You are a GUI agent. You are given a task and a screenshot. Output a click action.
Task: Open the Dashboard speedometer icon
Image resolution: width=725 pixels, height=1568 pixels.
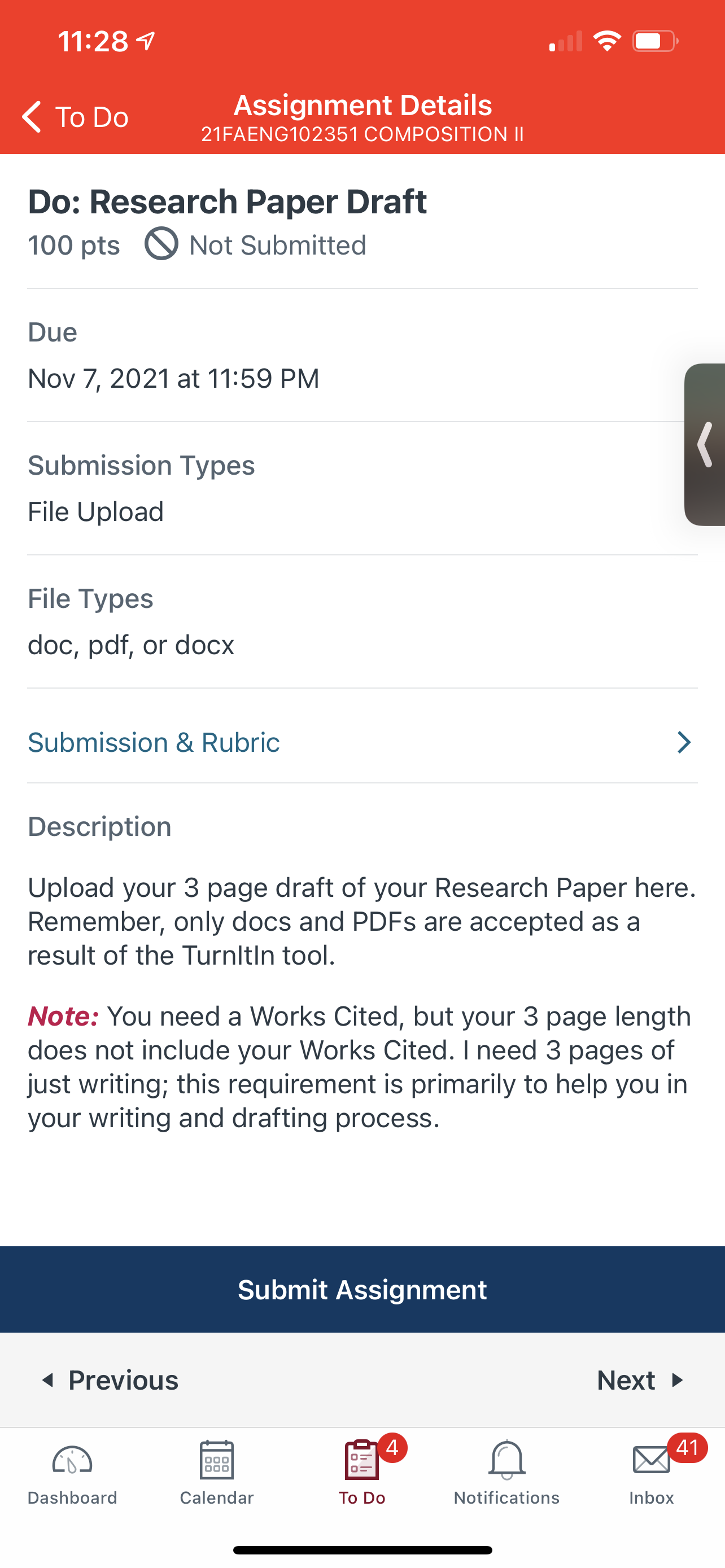point(72,1460)
